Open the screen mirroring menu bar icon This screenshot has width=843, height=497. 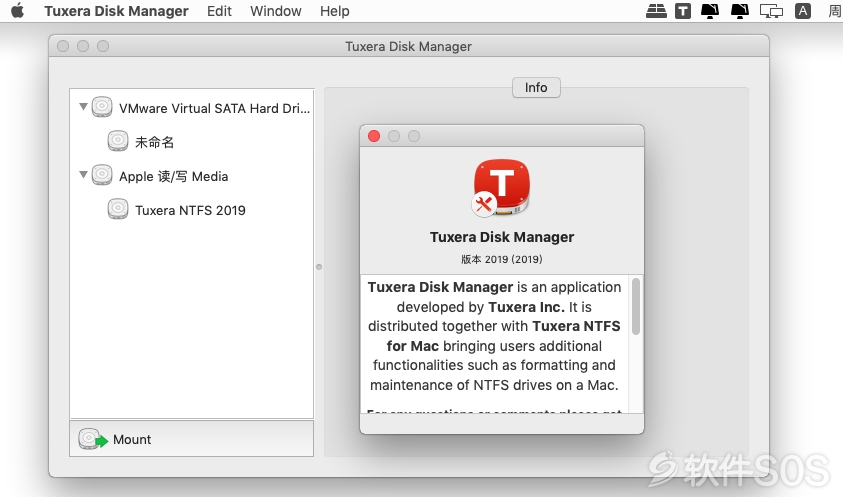(x=771, y=11)
